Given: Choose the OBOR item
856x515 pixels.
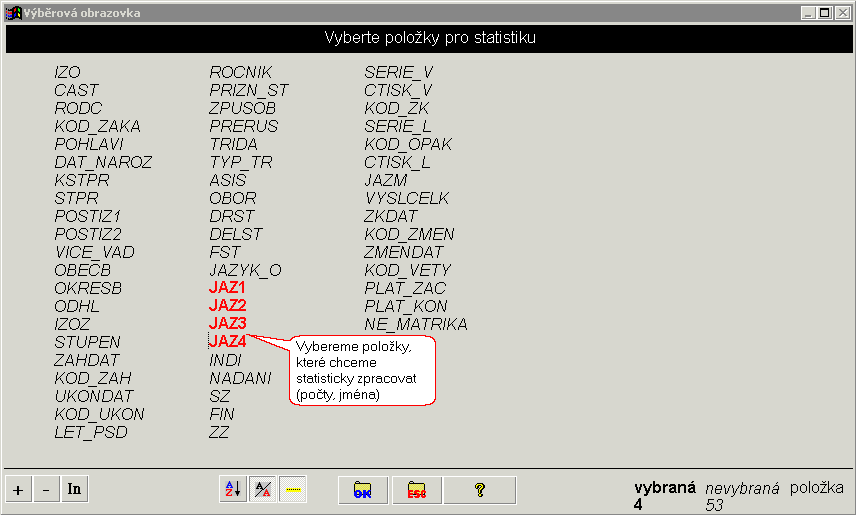Looking at the screenshot, I should 233,198.
